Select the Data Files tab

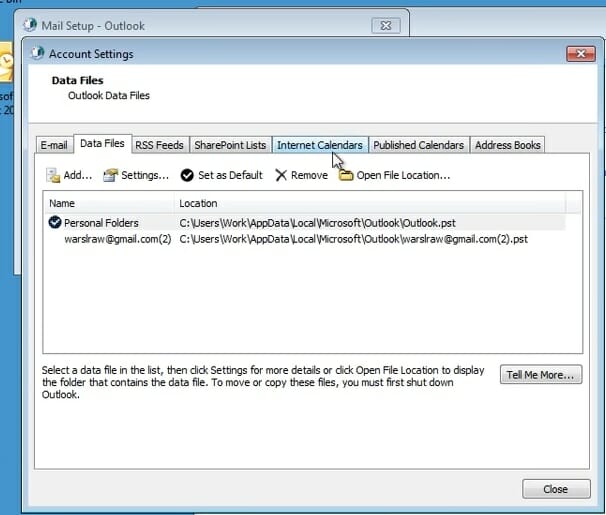(102, 143)
